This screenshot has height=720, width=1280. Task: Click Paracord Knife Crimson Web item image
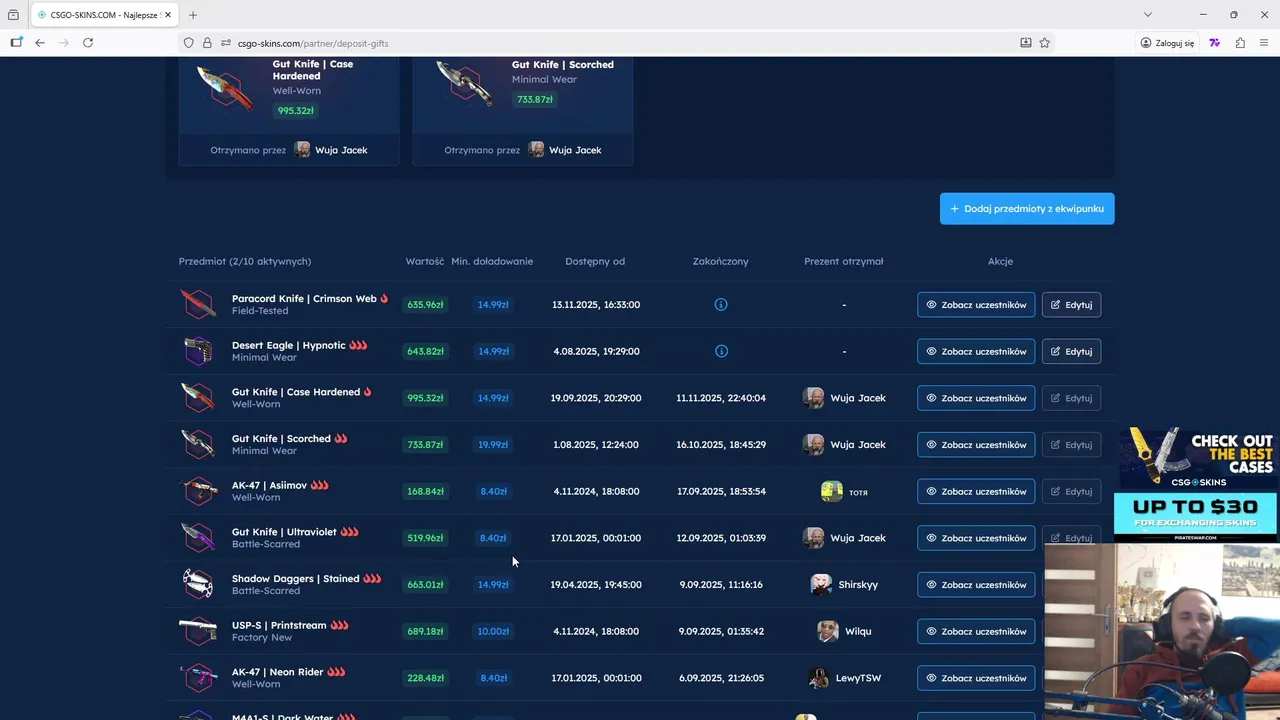198,304
